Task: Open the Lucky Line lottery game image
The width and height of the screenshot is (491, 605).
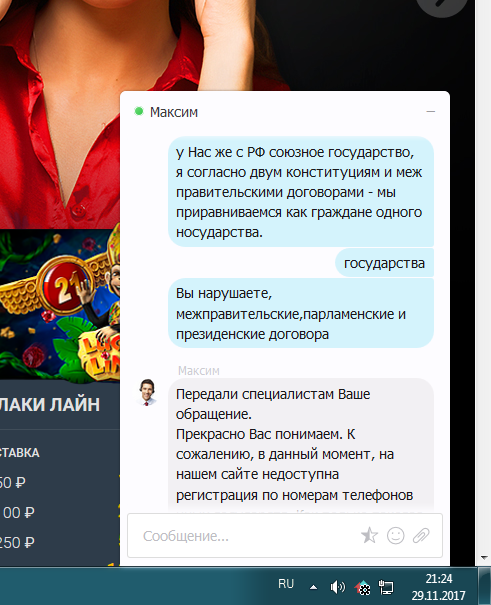Action: (60, 305)
